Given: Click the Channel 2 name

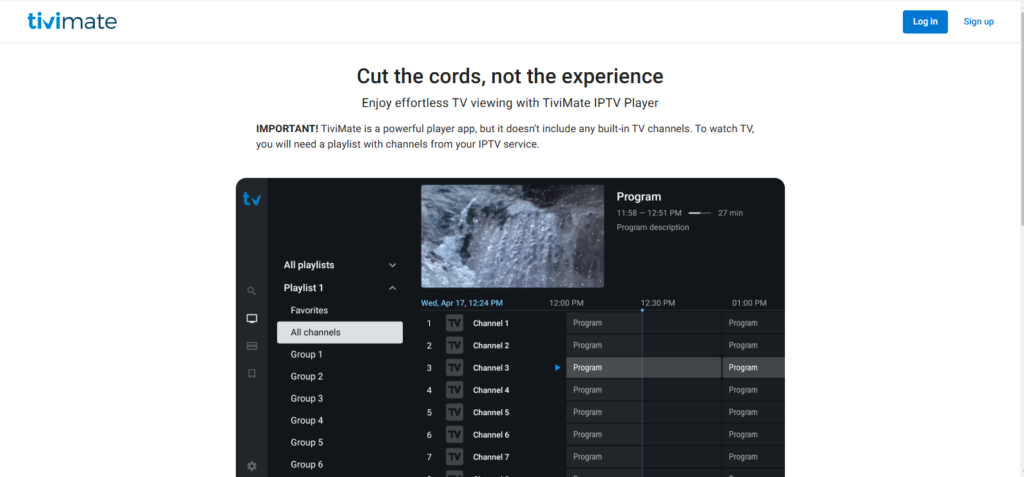Looking at the screenshot, I should [490, 345].
